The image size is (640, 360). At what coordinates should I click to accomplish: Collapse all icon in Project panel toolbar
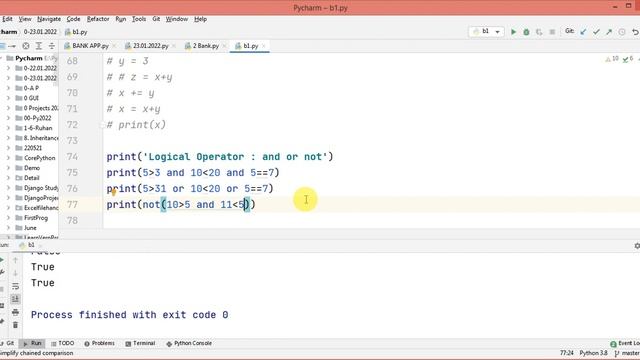tap(52, 46)
